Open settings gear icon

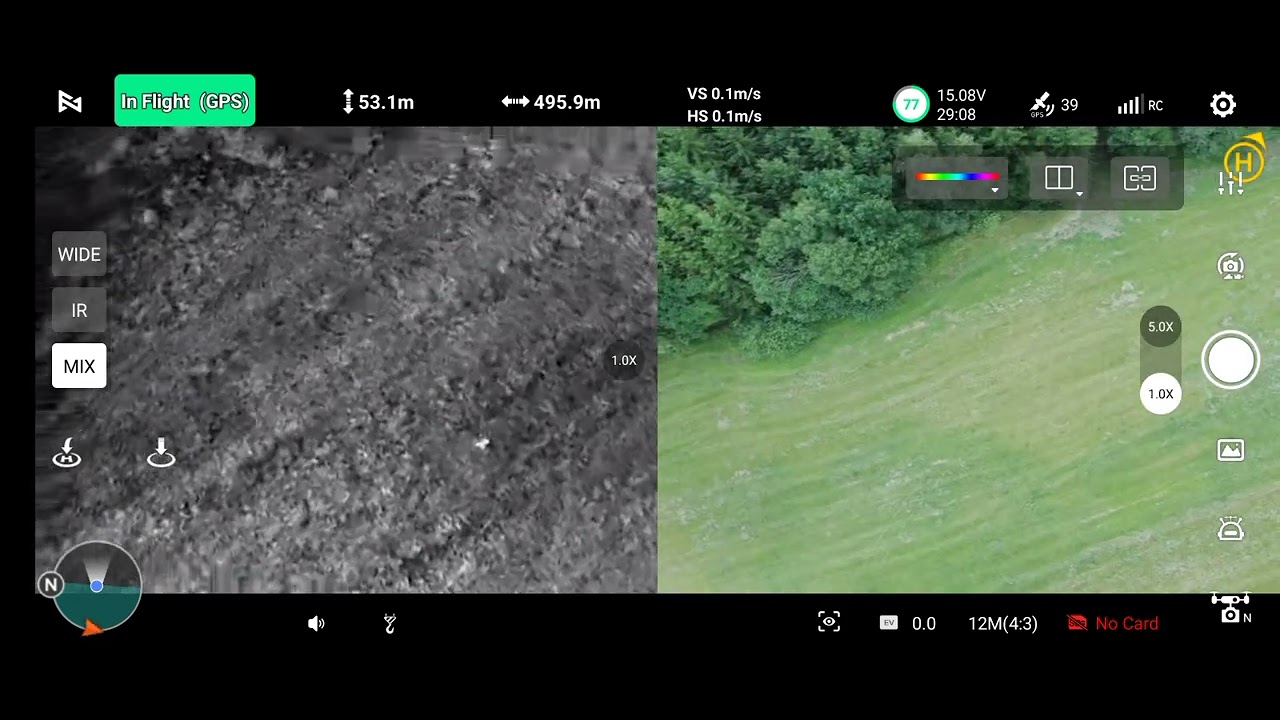1223,104
